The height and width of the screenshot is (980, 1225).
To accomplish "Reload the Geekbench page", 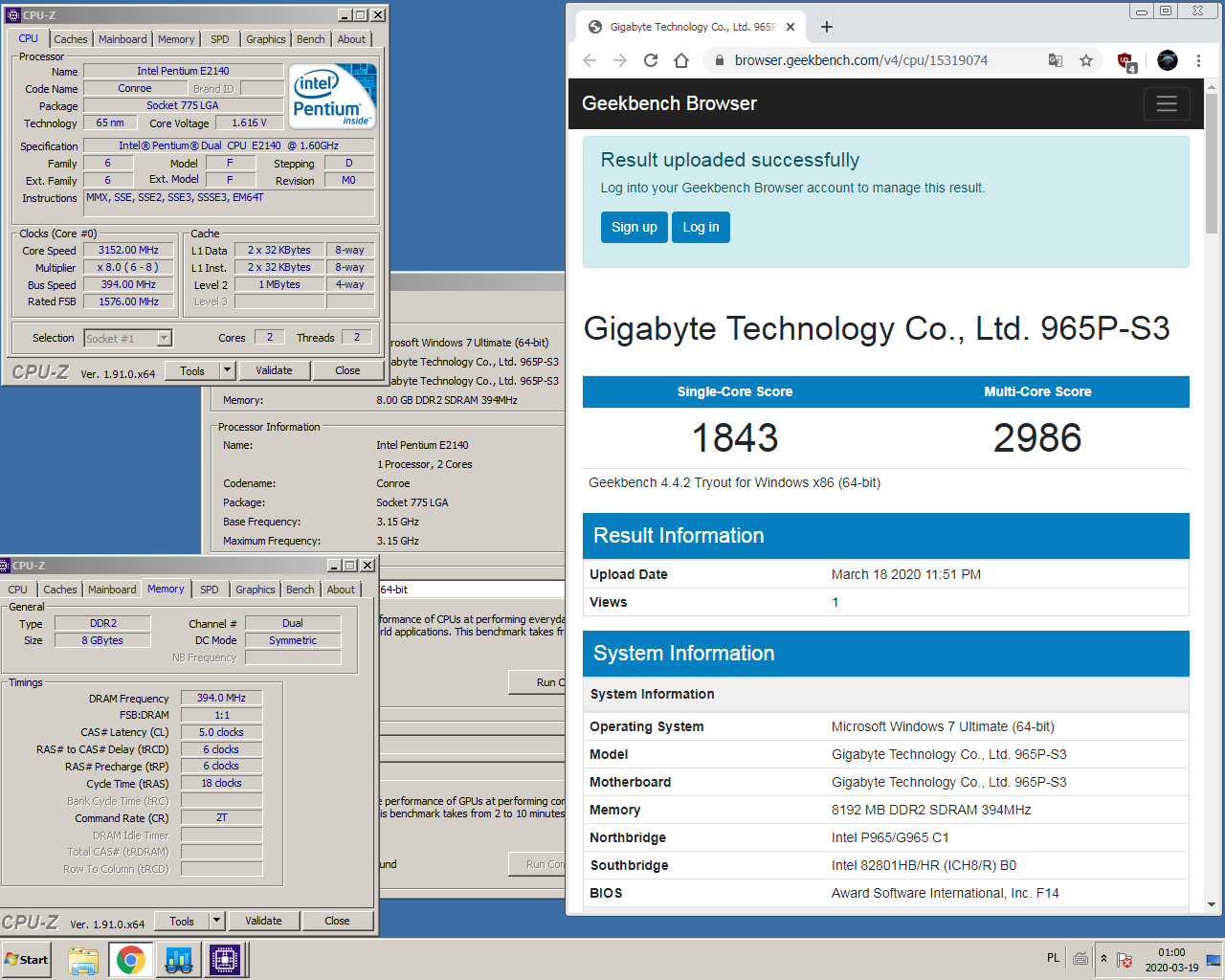I will click(x=651, y=60).
